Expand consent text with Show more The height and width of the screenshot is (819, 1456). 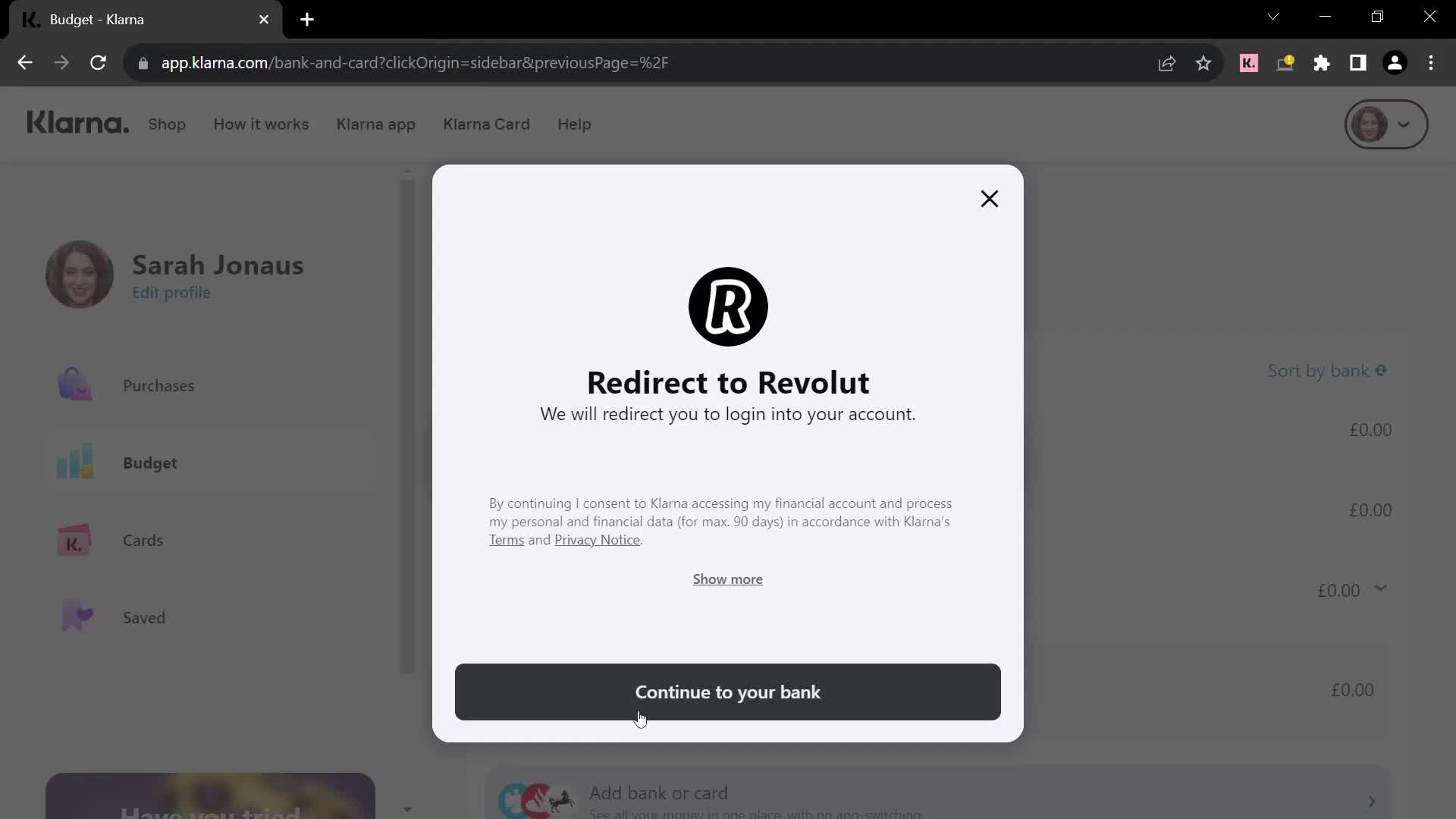coord(728,579)
